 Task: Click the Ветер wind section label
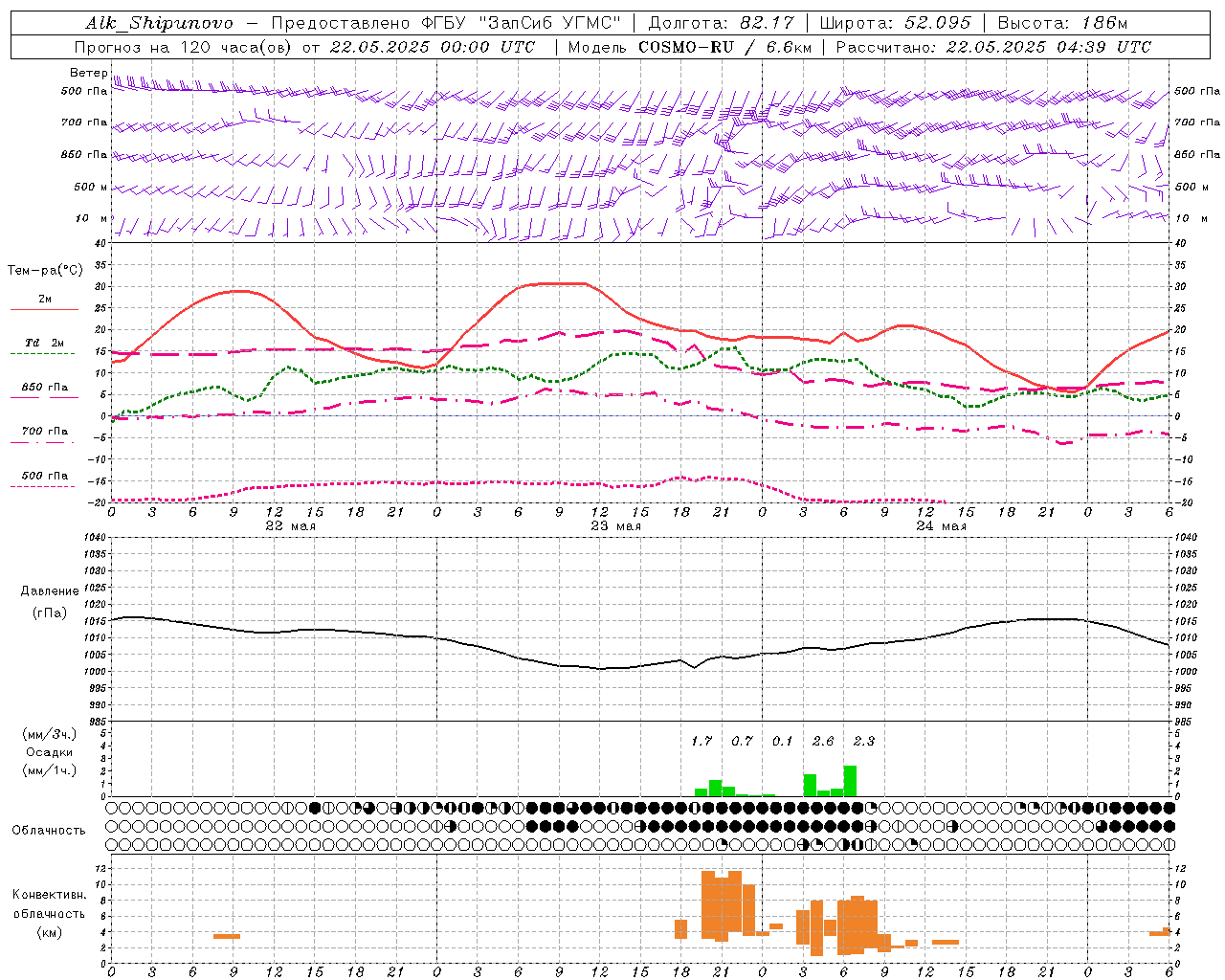(x=88, y=73)
